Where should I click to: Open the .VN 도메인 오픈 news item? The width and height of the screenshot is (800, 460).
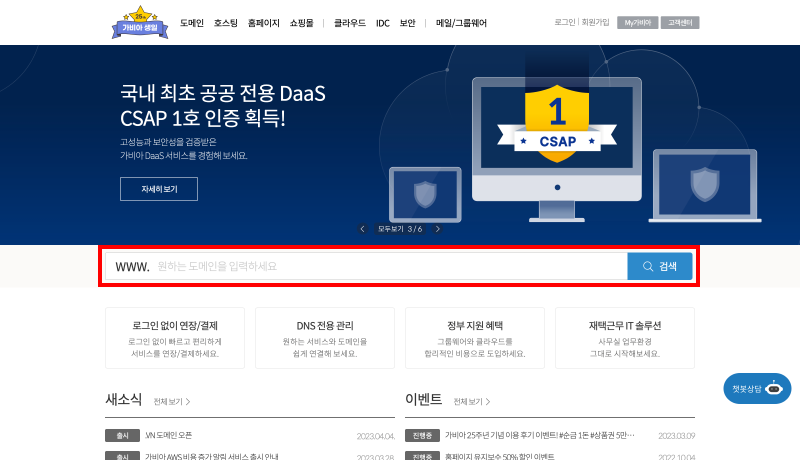pos(169,436)
